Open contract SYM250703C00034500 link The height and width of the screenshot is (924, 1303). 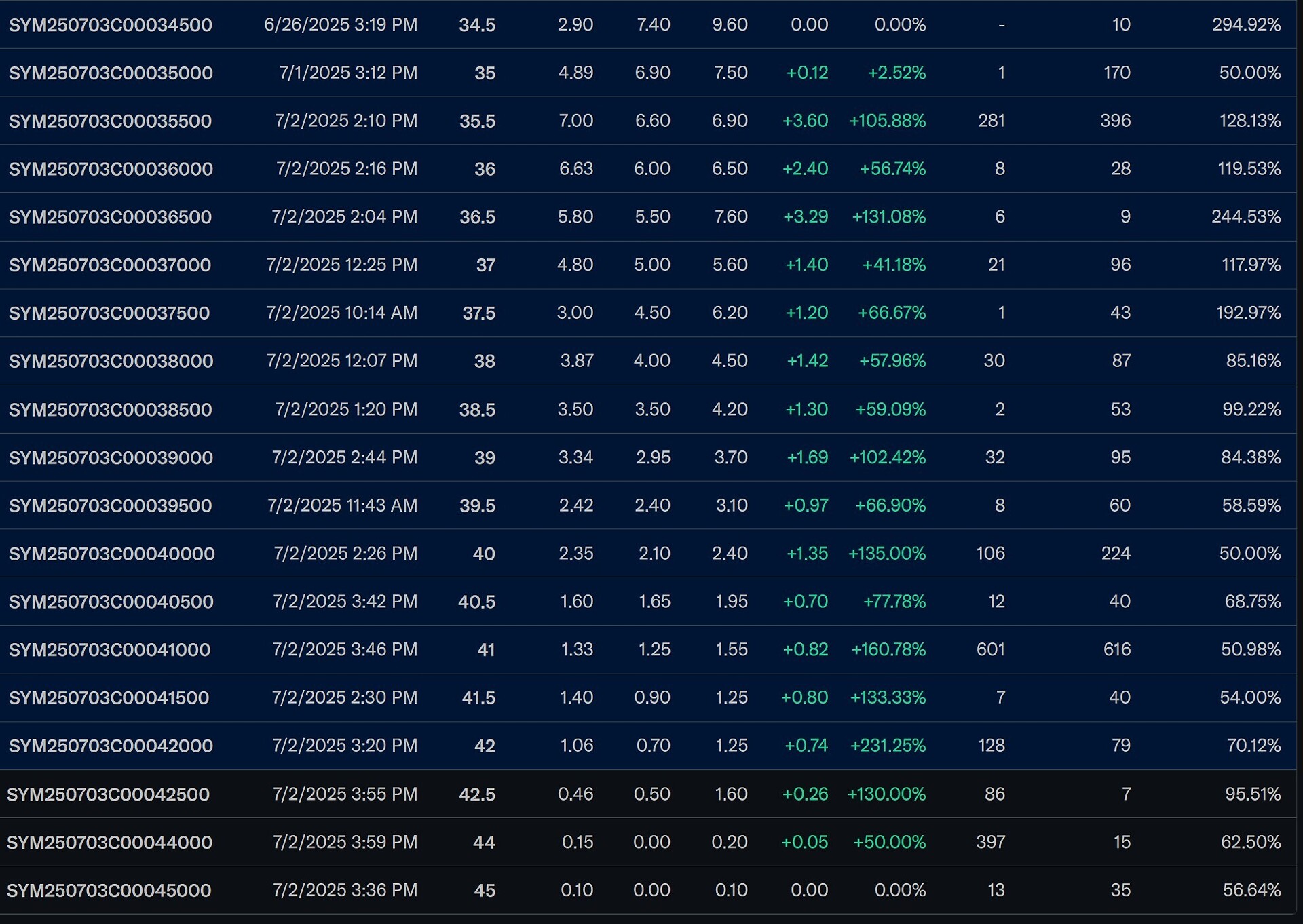coord(110,25)
